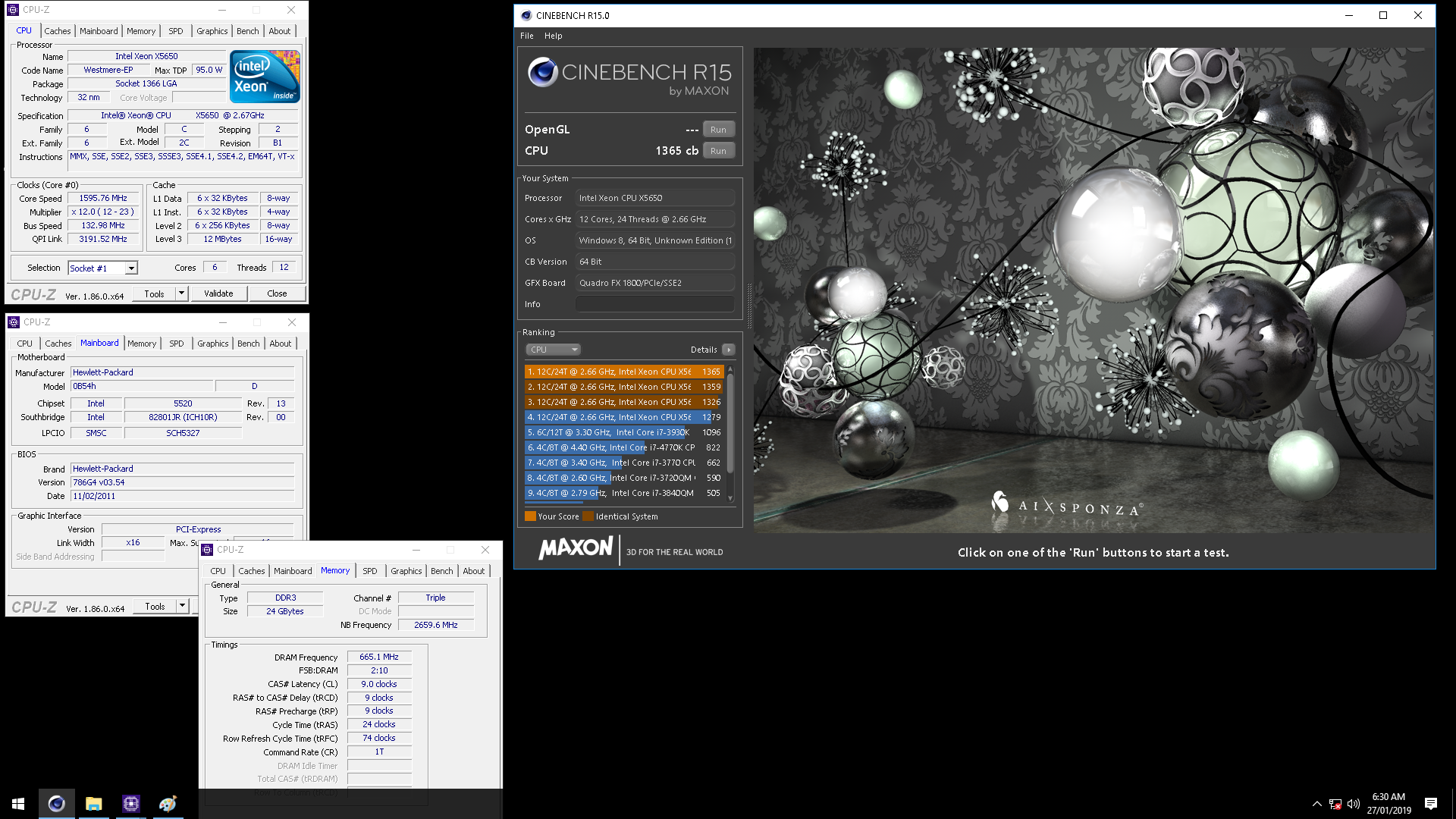Viewport: 1456px width, 819px height.
Task: Click the Cinebench logo sphere icon
Action: [x=543, y=73]
